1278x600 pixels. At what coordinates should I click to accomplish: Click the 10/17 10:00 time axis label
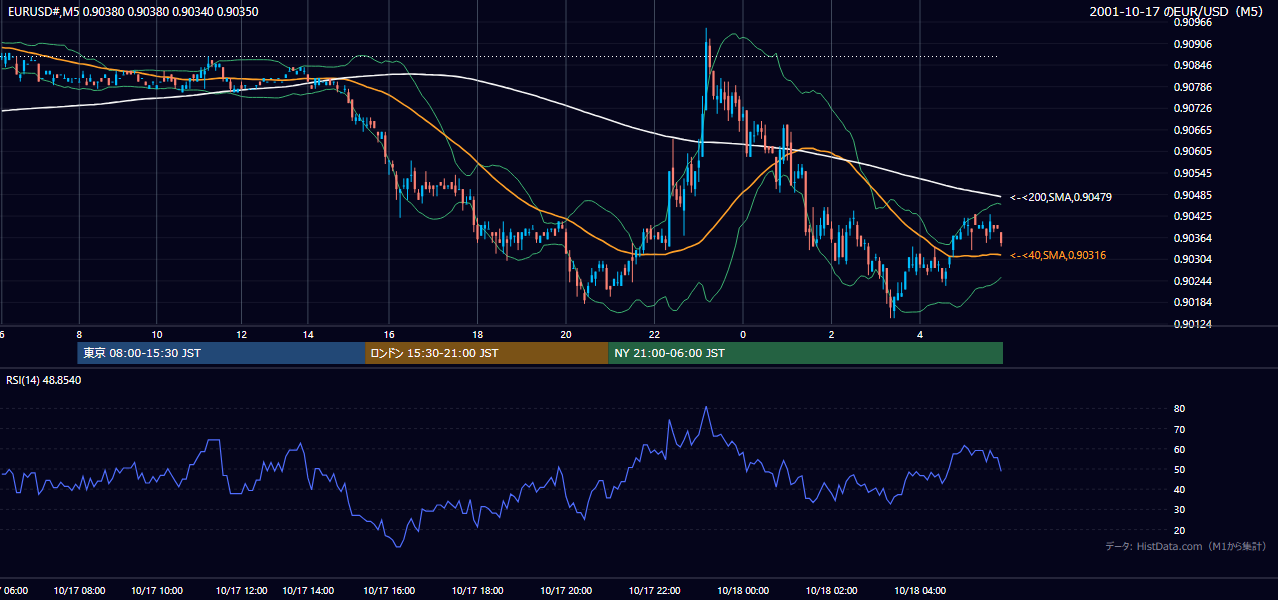coord(157,591)
